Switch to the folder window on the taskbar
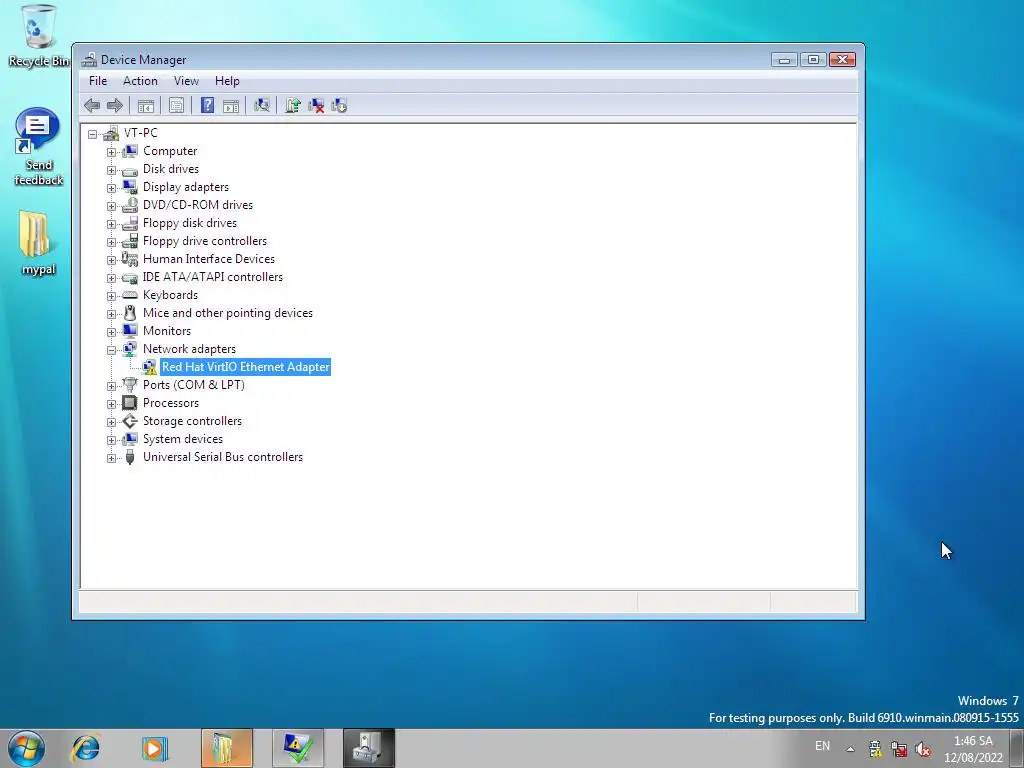 click(x=227, y=748)
